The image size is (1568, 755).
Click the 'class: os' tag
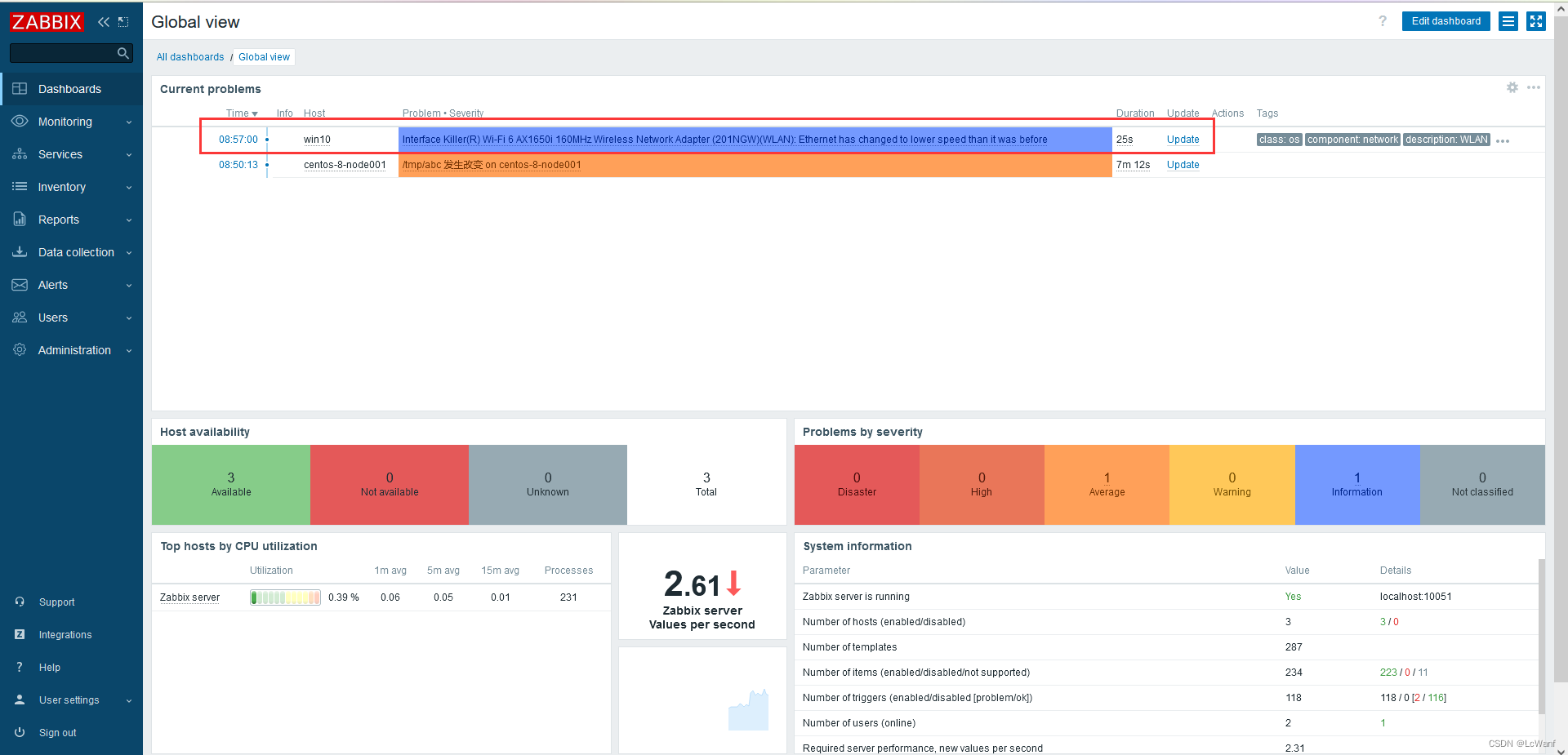1279,140
